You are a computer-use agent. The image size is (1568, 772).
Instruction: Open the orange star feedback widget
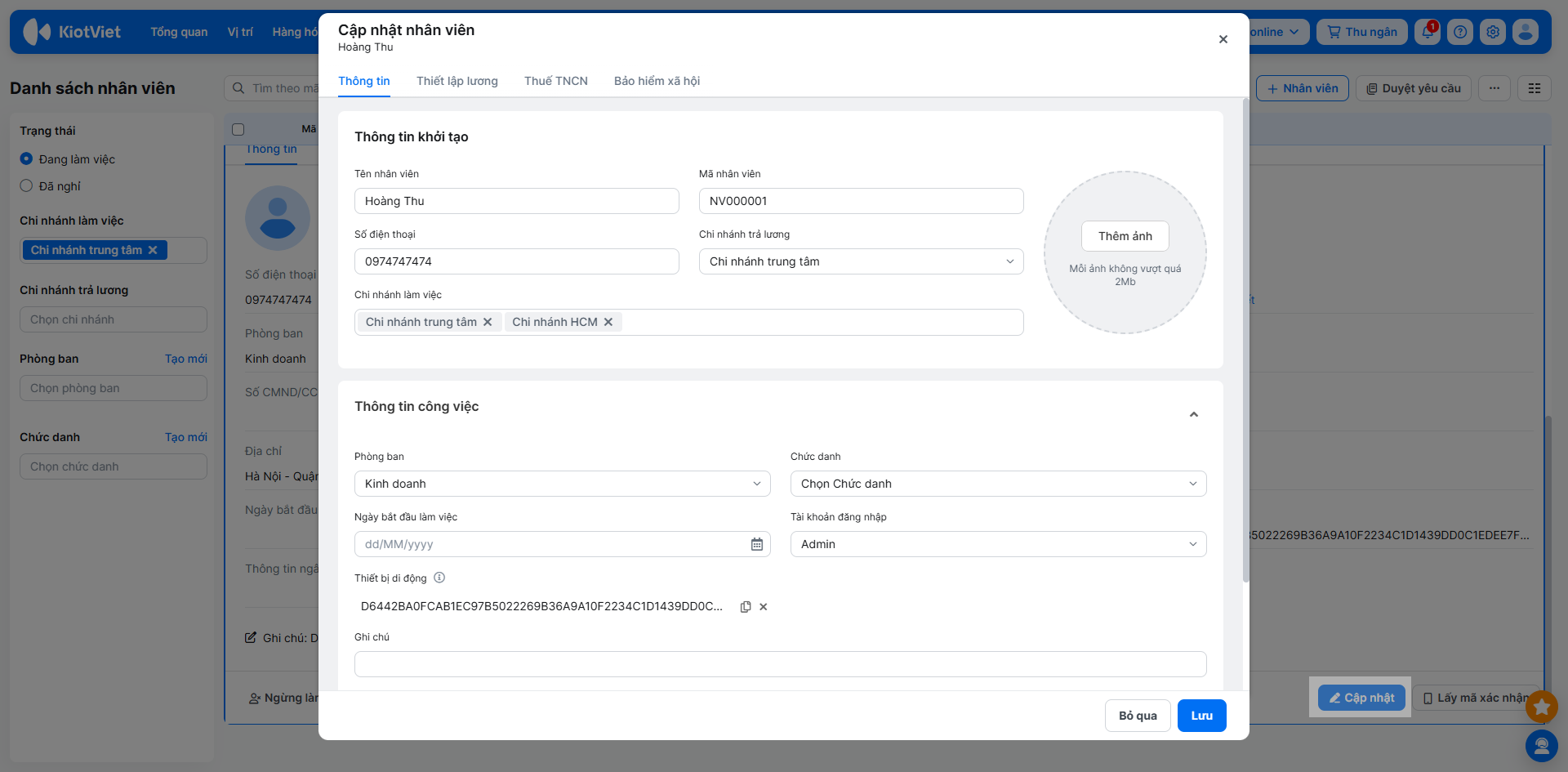coord(1542,707)
